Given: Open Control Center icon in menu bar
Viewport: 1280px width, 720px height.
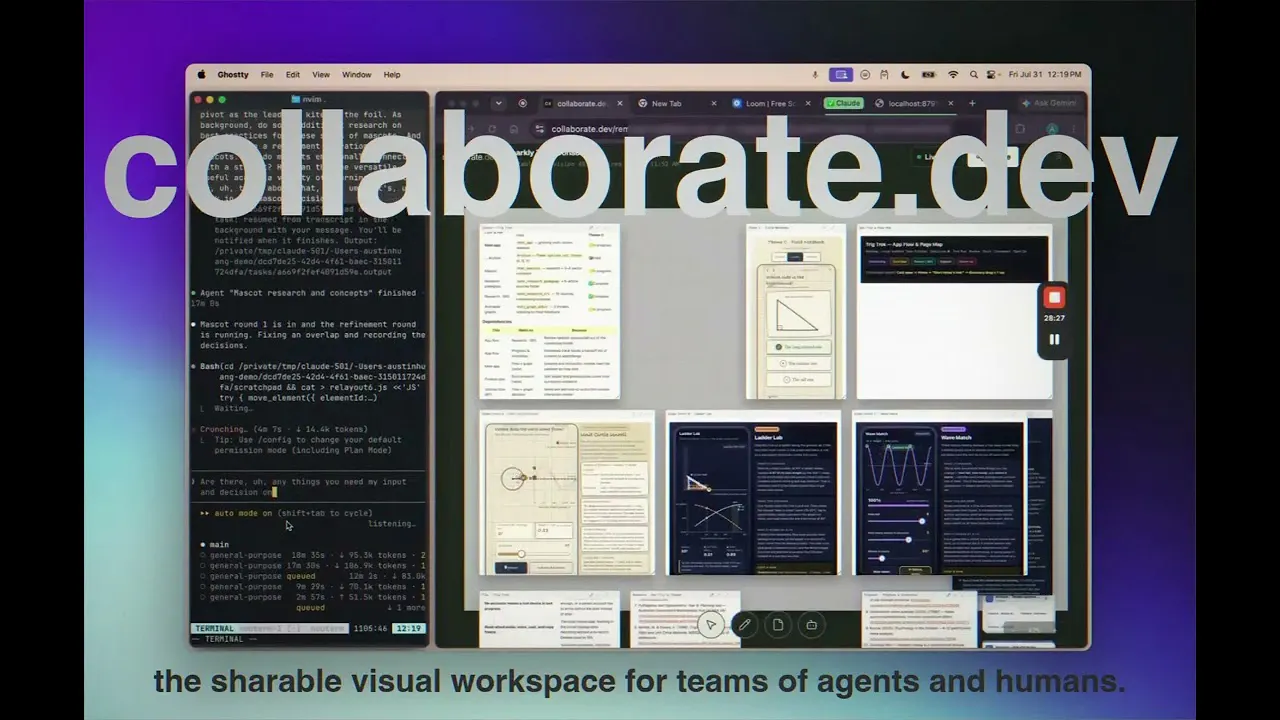Looking at the screenshot, I should 992,75.
